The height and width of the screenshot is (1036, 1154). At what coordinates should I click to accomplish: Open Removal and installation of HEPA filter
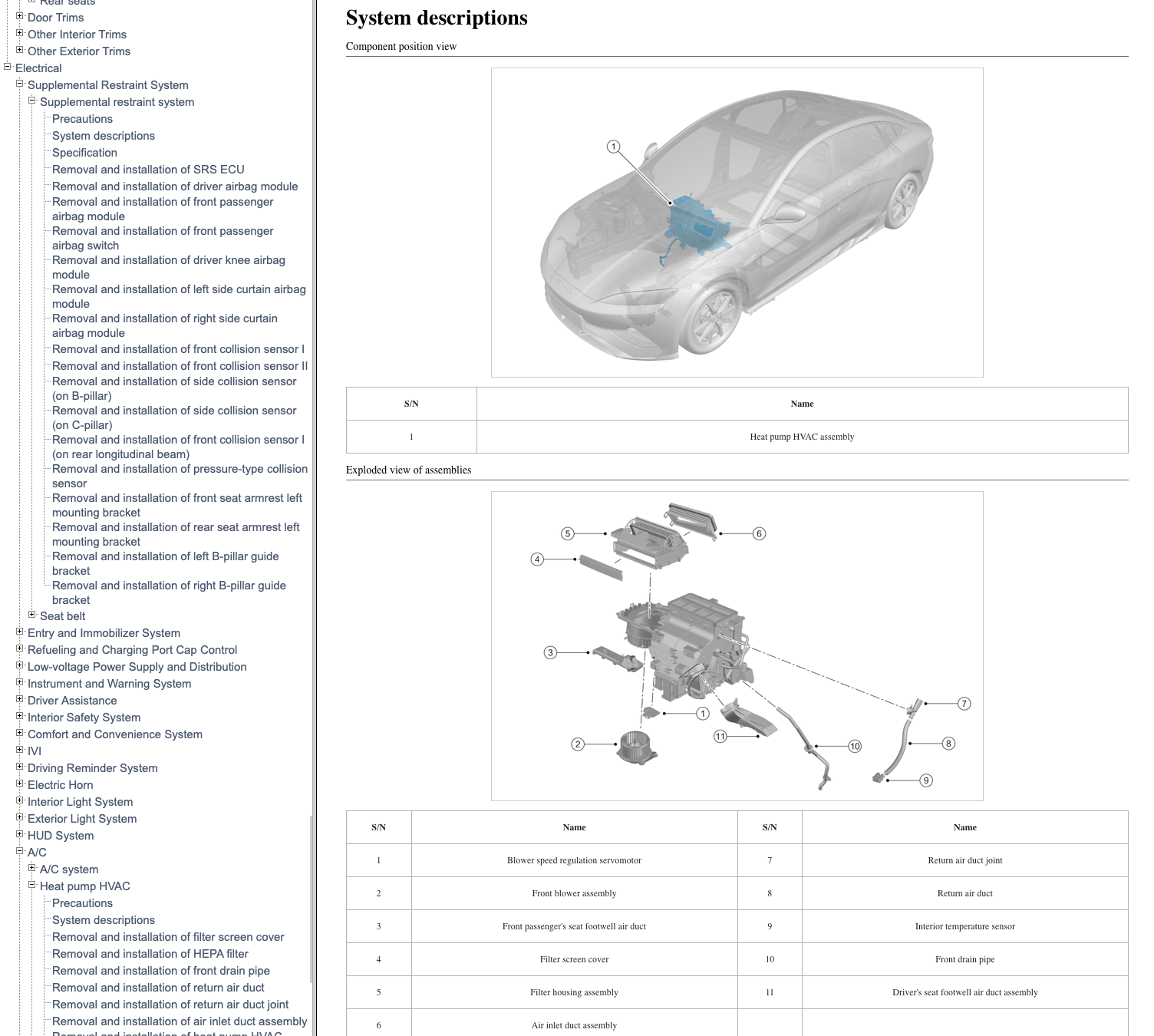[150, 954]
